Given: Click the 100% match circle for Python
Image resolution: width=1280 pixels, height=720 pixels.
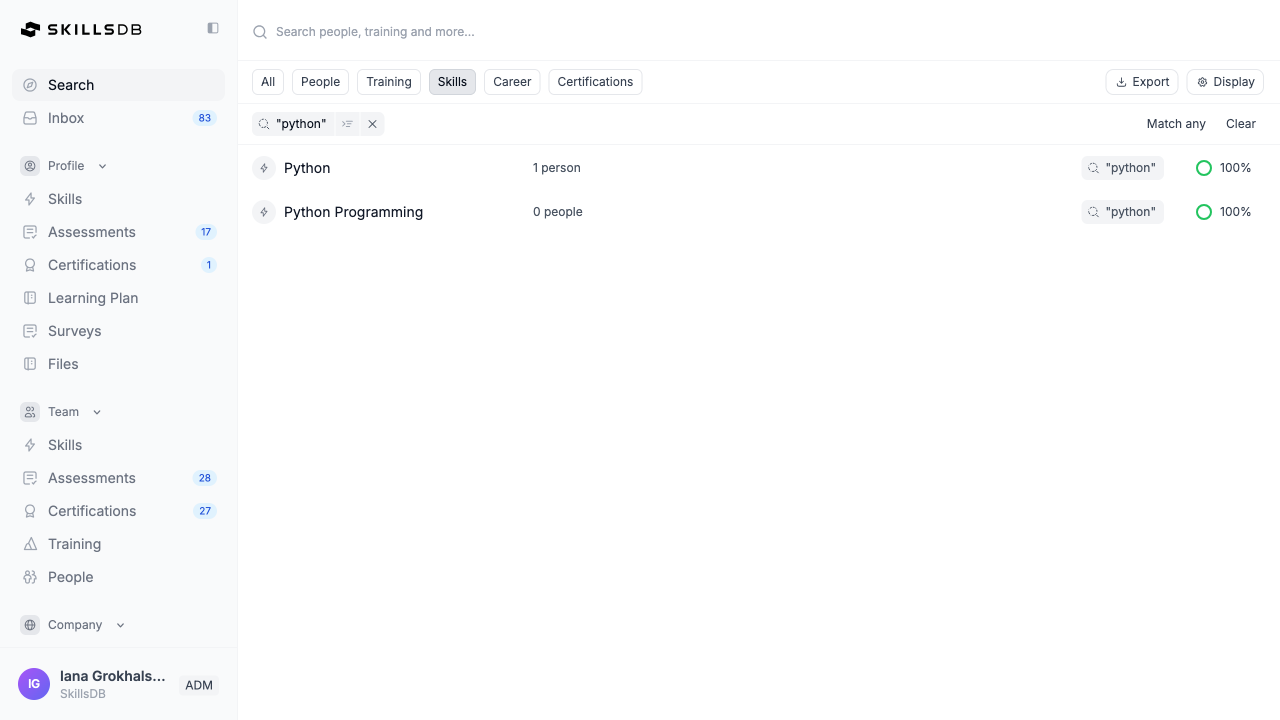Looking at the screenshot, I should coord(1203,168).
